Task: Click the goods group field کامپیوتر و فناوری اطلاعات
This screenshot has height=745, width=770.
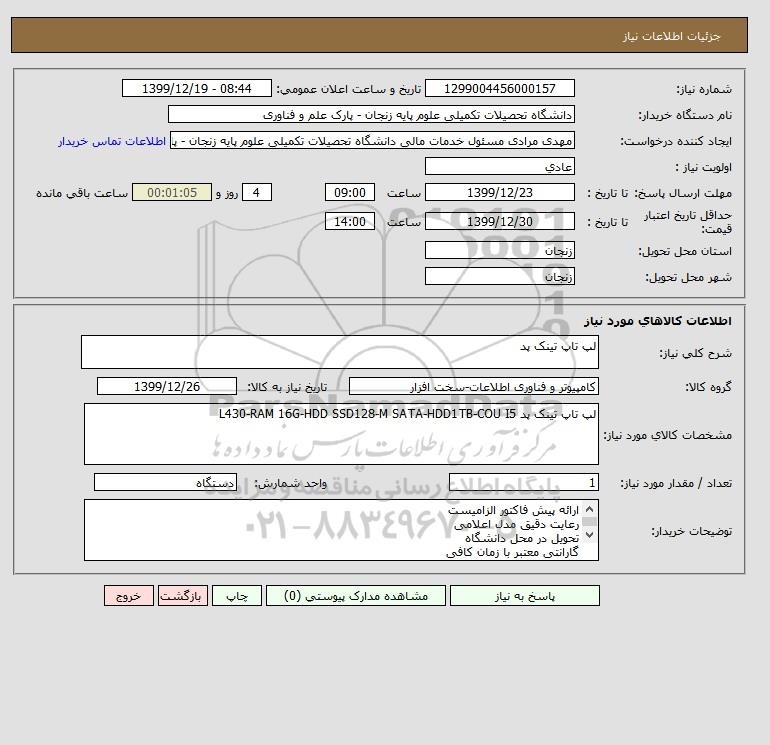Action: click(x=473, y=386)
